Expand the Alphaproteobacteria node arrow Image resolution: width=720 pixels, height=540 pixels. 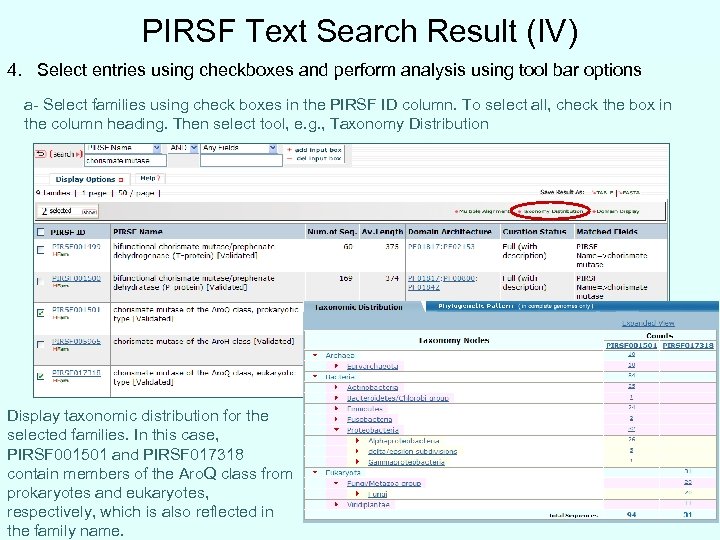(x=358, y=441)
